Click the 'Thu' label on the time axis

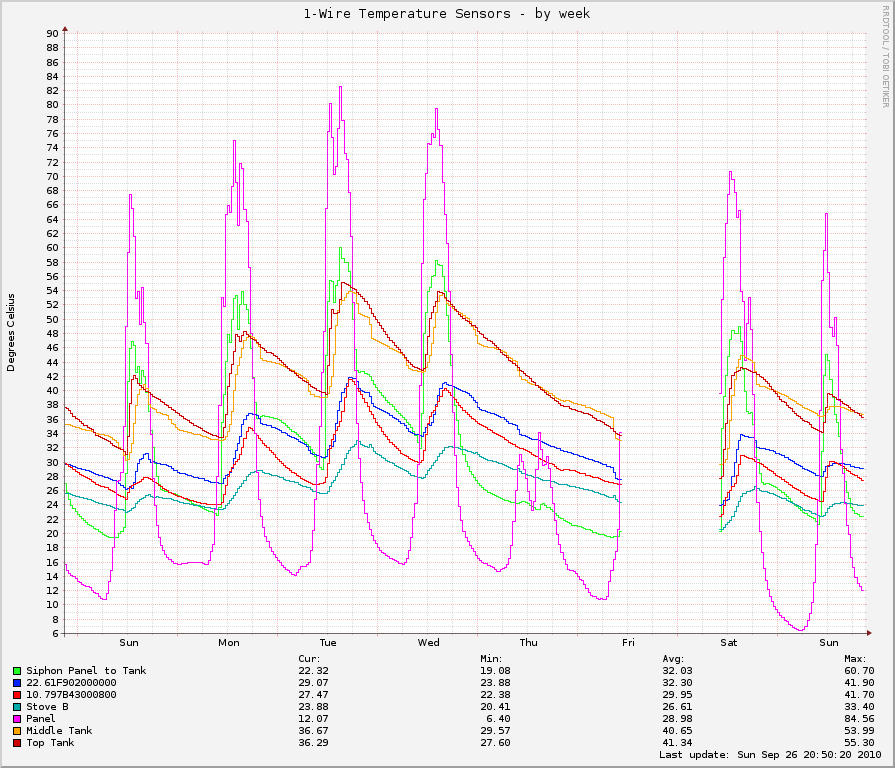tap(529, 643)
